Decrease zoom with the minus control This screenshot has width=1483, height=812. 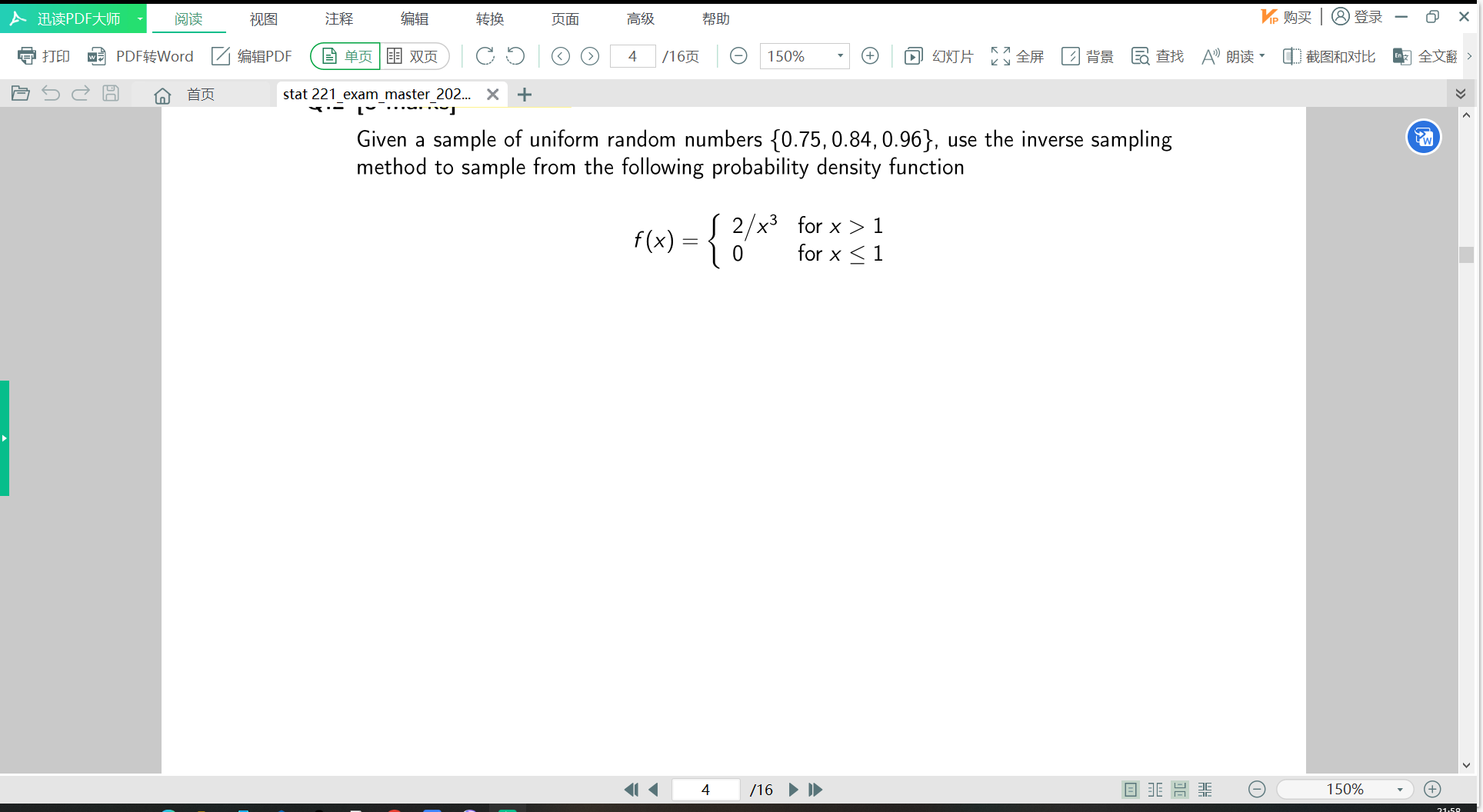(738, 55)
